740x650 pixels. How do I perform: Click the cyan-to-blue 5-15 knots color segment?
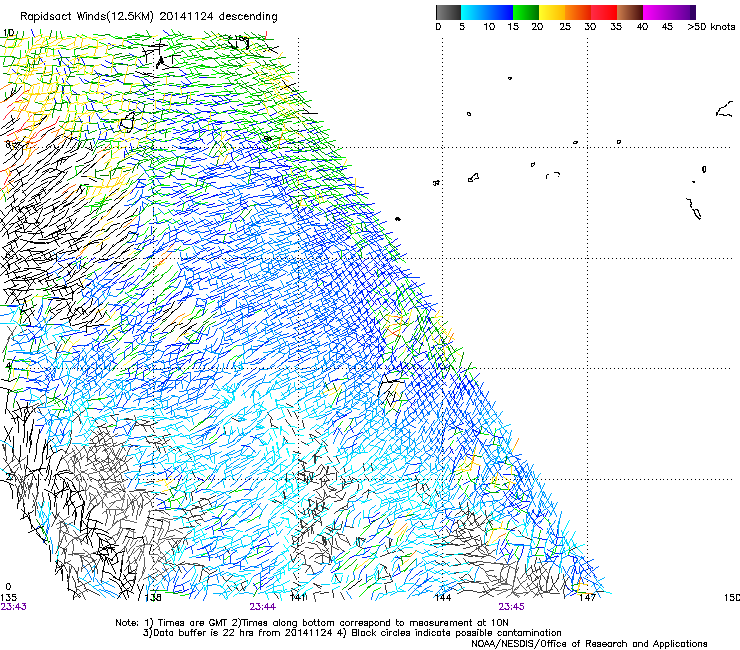click(487, 12)
